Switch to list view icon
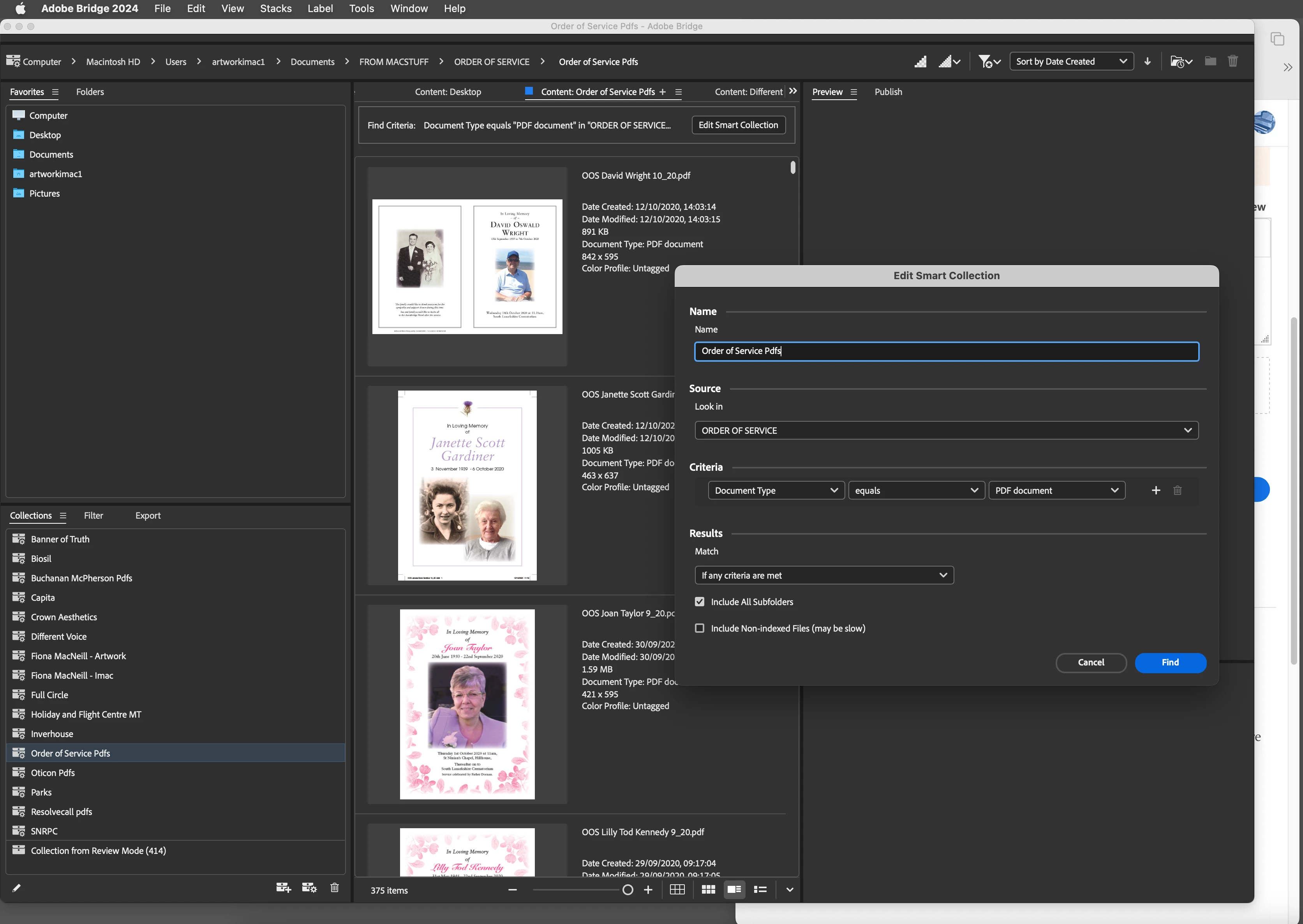The height and width of the screenshot is (924, 1303). pyautogui.click(x=760, y=889)
